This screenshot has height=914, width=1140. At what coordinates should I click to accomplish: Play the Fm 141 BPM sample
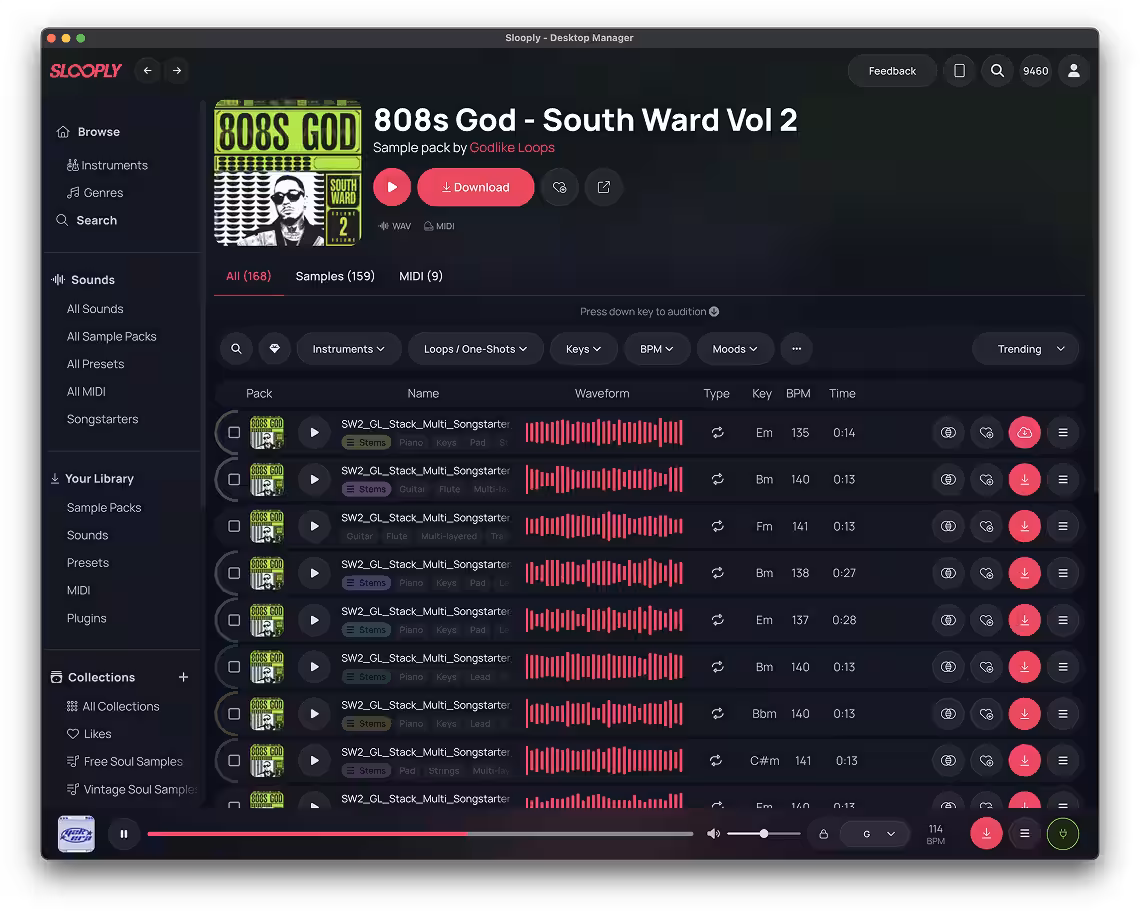314,526
